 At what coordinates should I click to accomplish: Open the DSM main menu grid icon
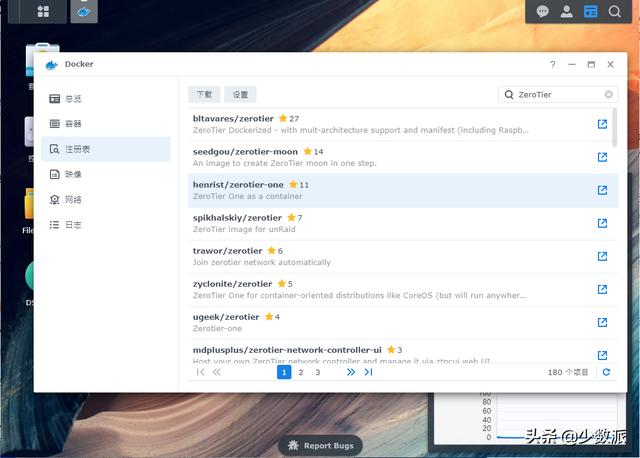pos(43,11)
